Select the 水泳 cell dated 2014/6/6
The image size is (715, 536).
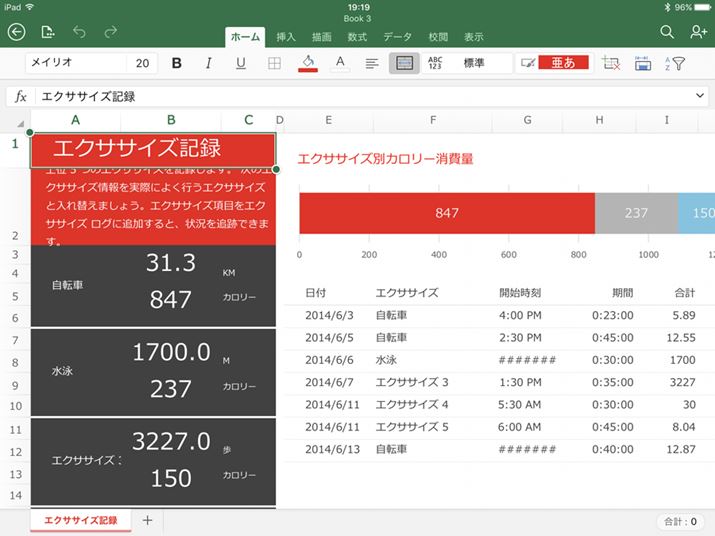pos(386,360)
